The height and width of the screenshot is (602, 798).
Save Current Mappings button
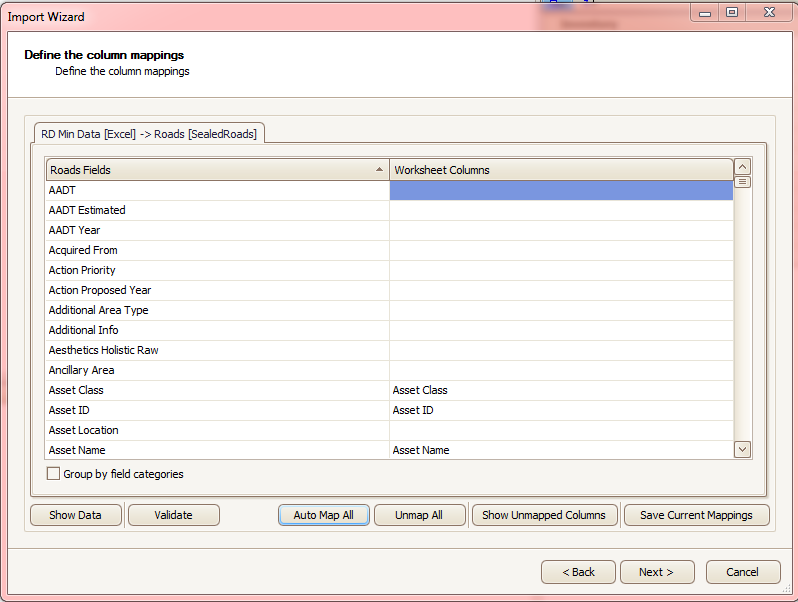click(x=696, y=515)
